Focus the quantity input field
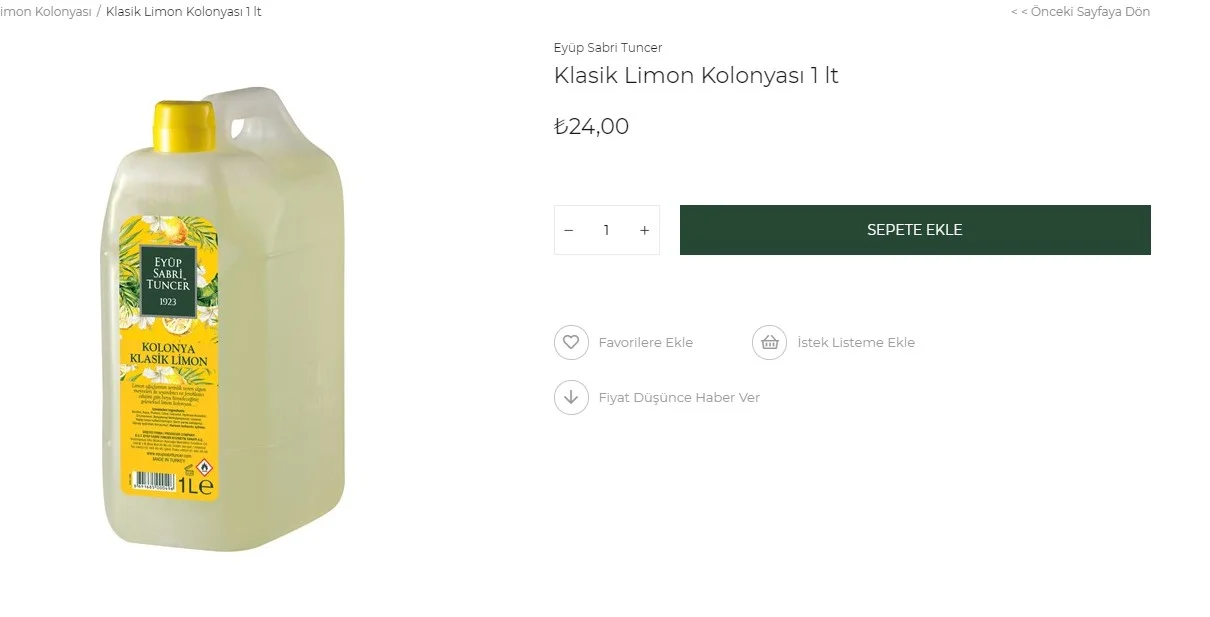The width and height of the screenshot is (1210, 617). point(606,230)
